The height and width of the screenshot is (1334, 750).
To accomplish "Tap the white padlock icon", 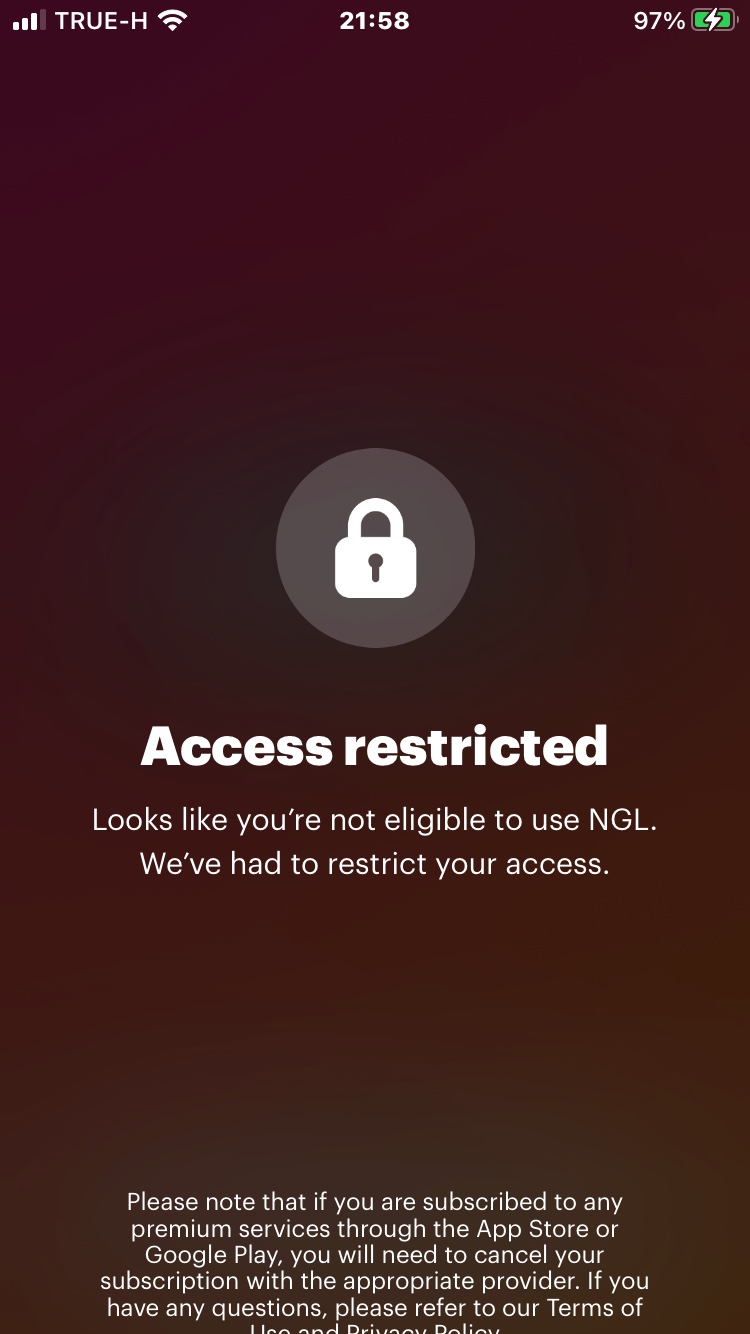I will pyautogui.click(x=375, y=549).
